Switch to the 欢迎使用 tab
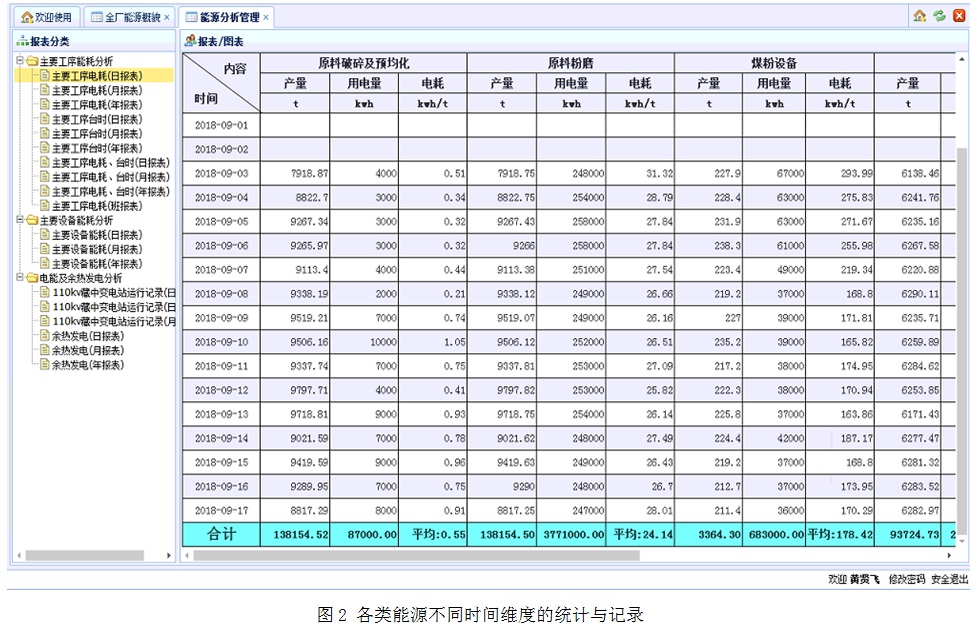The height and width of the screenshot is (626, 979). (46, 18)
